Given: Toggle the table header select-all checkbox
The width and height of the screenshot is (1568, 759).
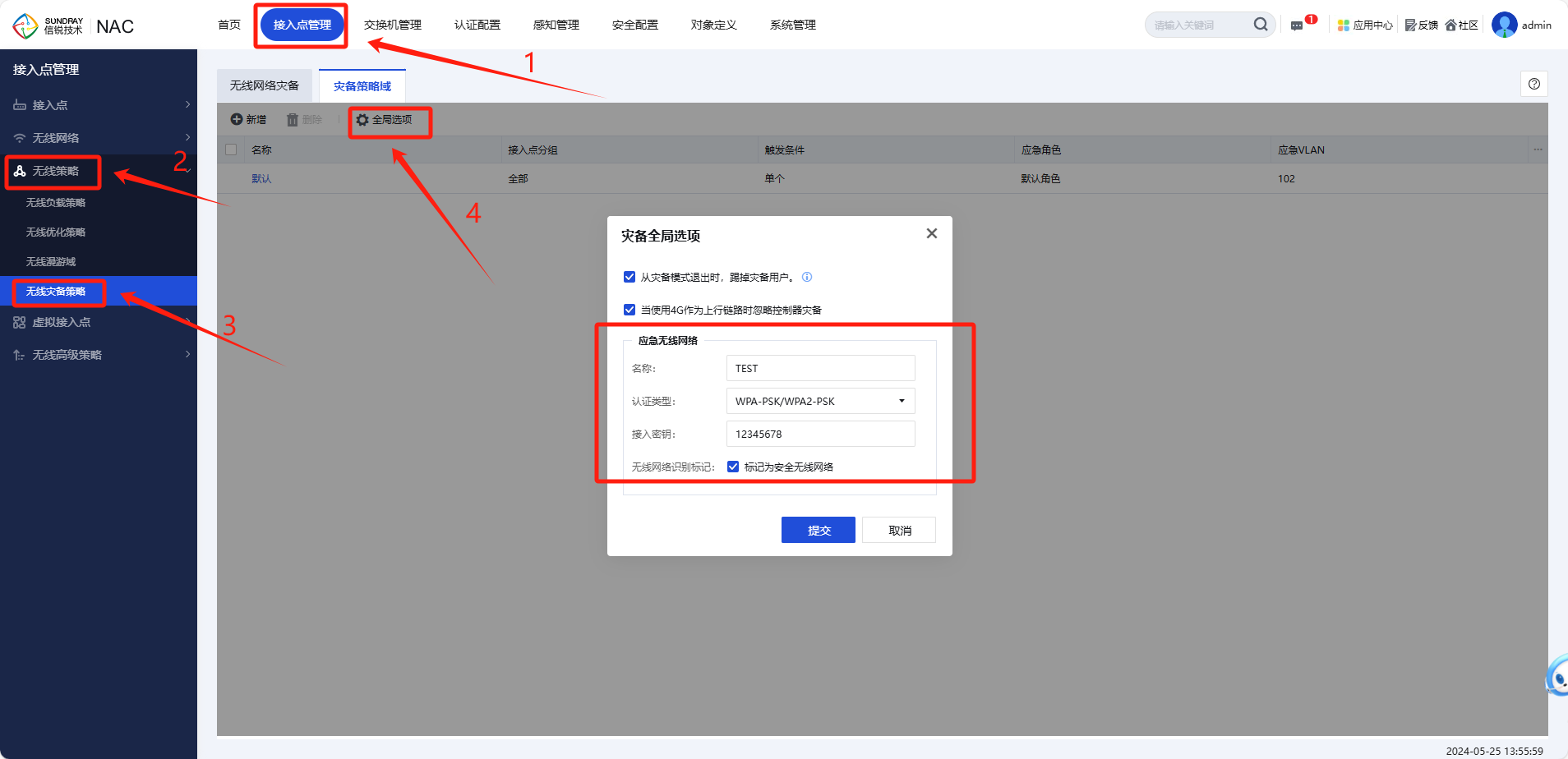Looking at the screenshot, I should tap(231, 149).
